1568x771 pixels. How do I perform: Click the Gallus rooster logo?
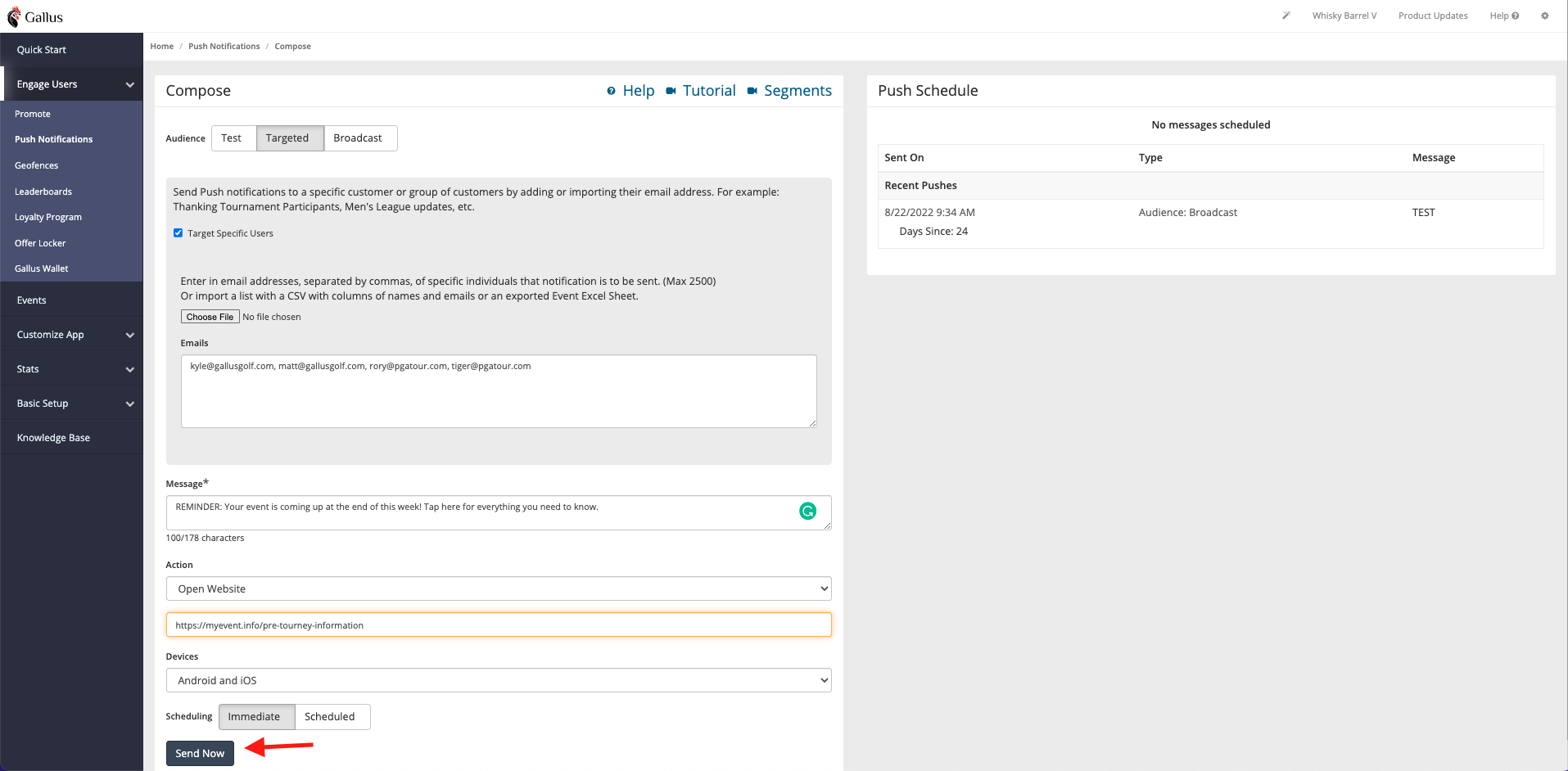tap(14, 16)
